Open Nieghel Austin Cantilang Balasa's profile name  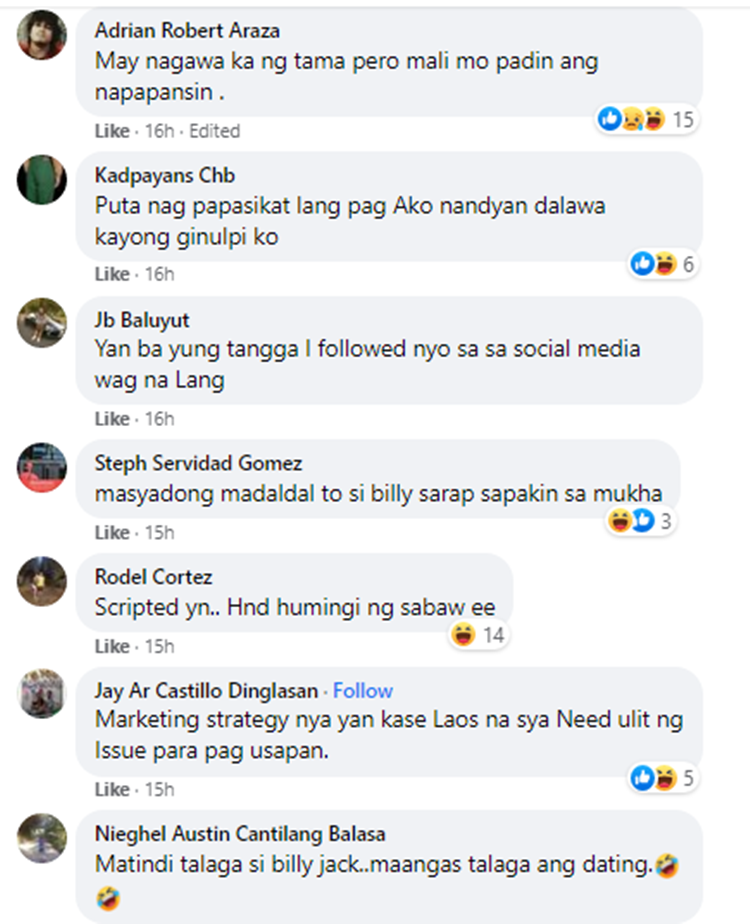[x=240, y=834]
